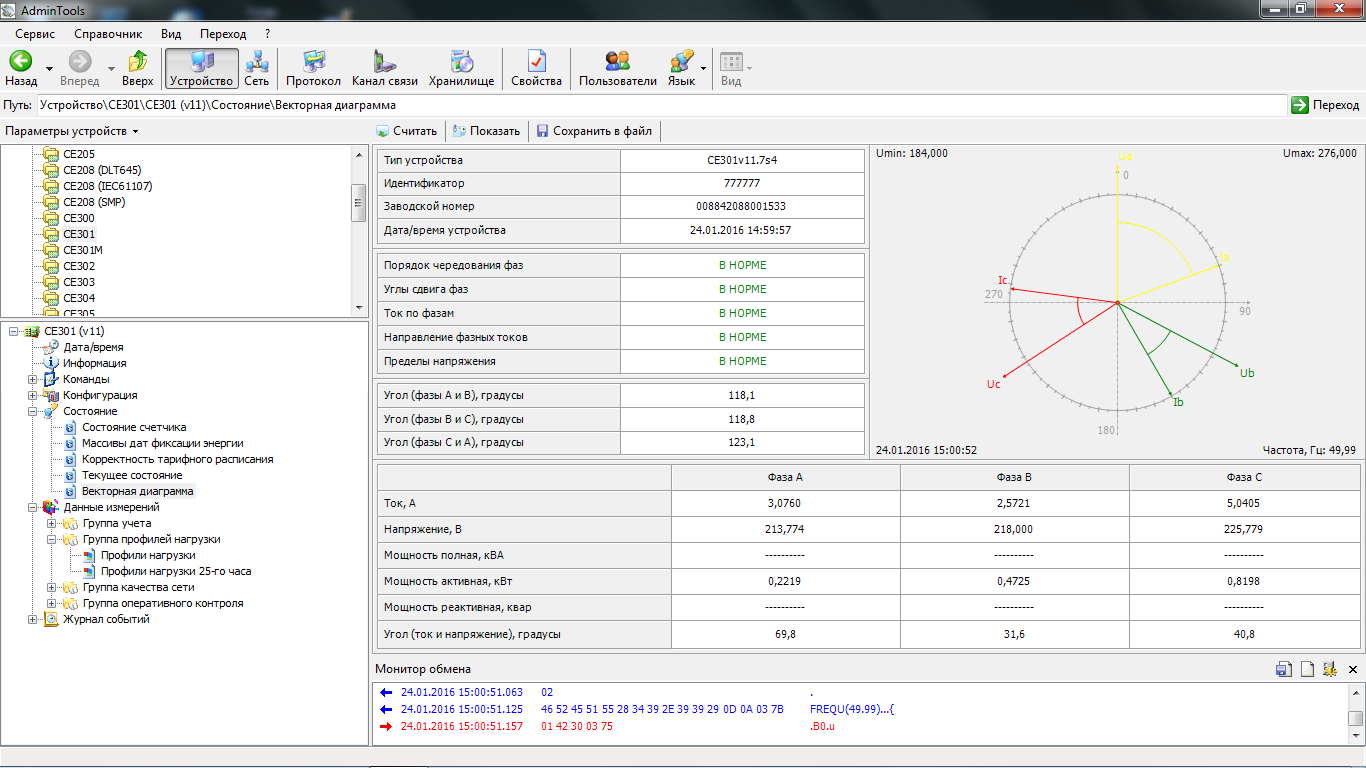1366x768 pixels.
Task: Click the Заводской номер value 008842088001533
Action: tap(741, 207)
